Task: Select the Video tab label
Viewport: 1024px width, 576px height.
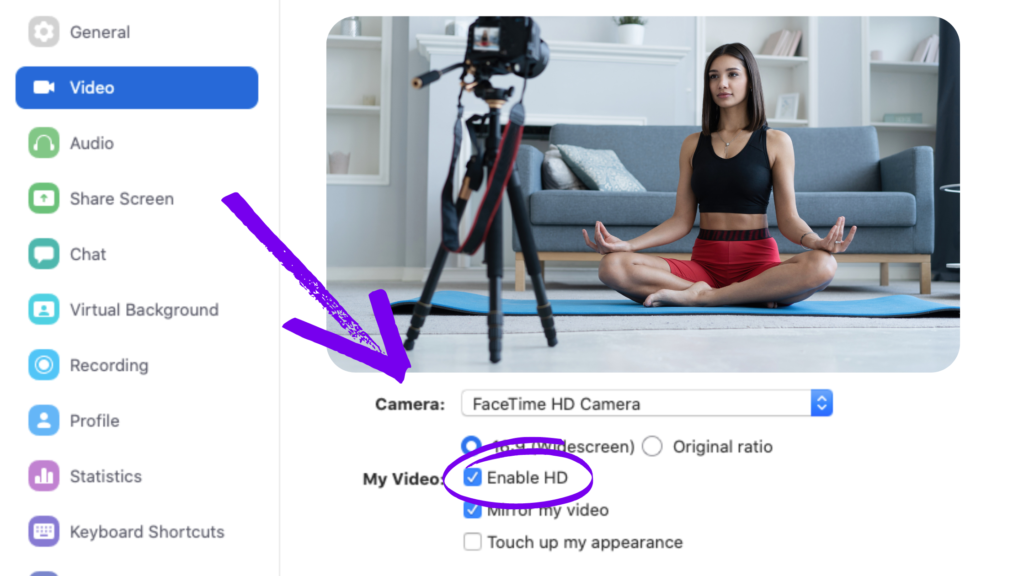Action: (92, 88)
